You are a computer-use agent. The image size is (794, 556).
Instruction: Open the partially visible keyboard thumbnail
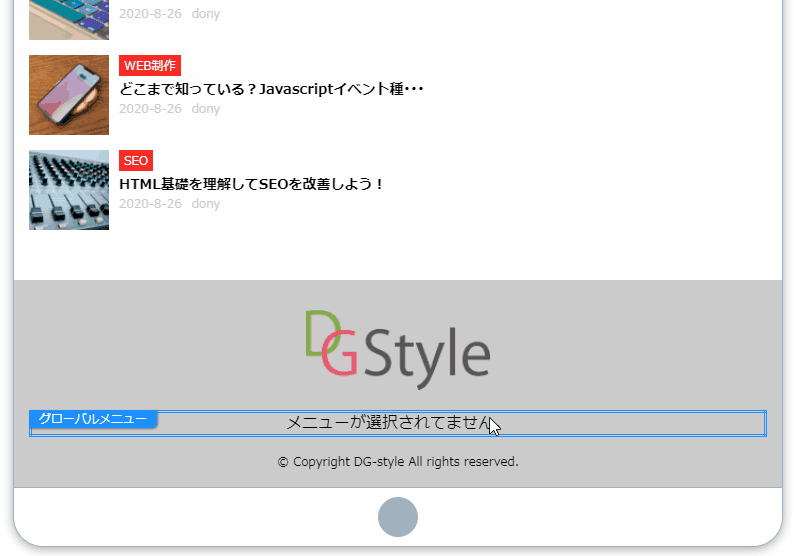pyautogui.click(x=69, y=19)
